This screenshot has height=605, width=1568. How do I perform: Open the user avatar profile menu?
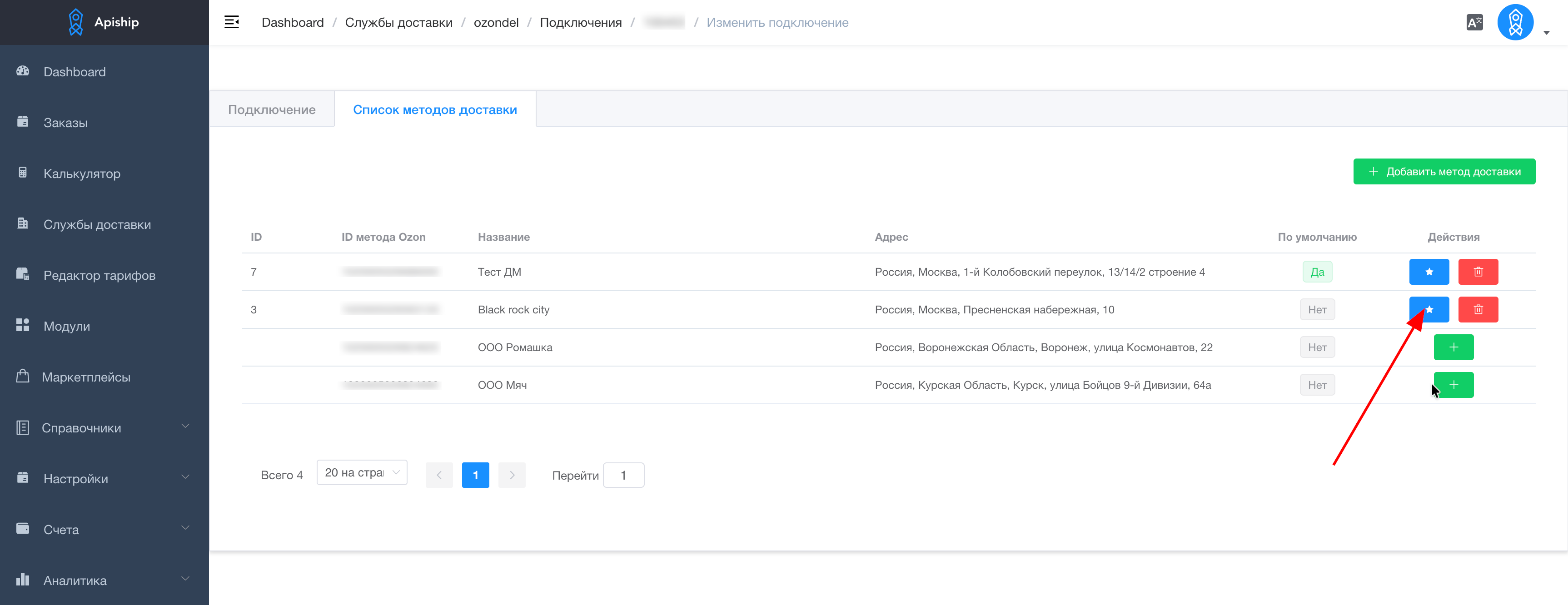tap(1515, 23)
